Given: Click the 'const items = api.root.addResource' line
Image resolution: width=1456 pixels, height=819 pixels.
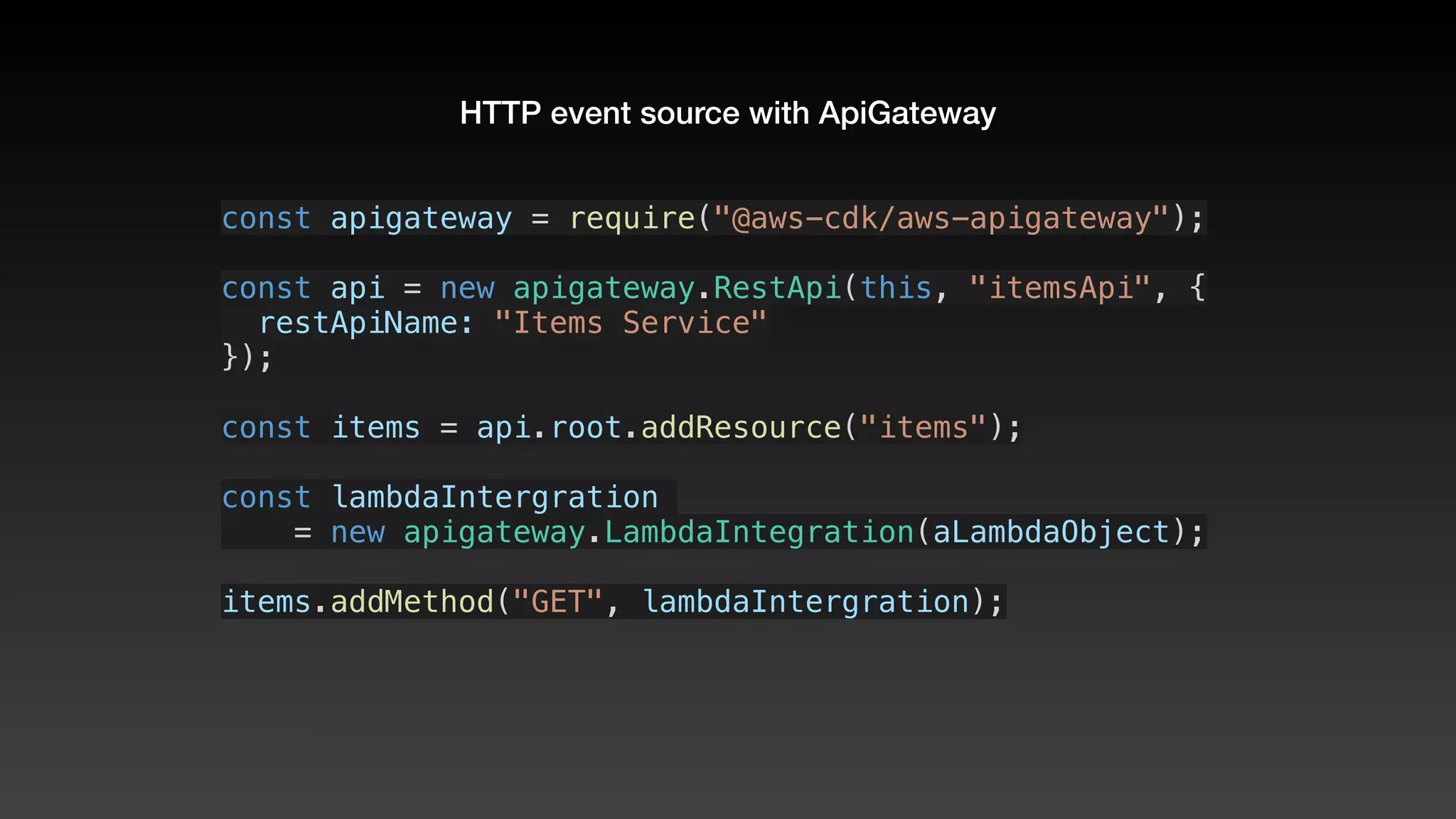Looking at the screenshot, I should (622, 427).
